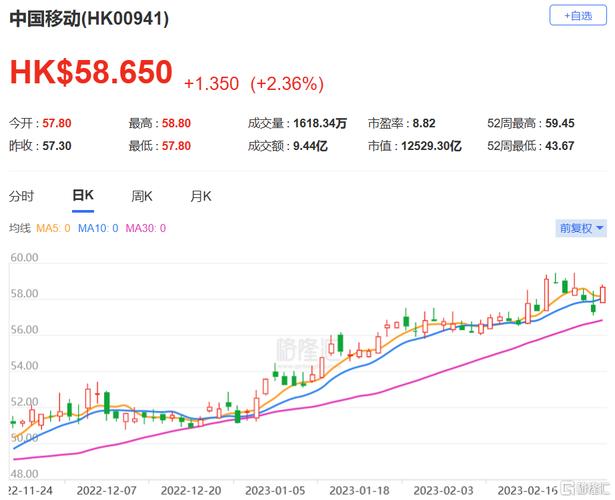Click the MA10 moving average label
The width and height of the screenshot is (615, 500).
(x=98, y=228)
